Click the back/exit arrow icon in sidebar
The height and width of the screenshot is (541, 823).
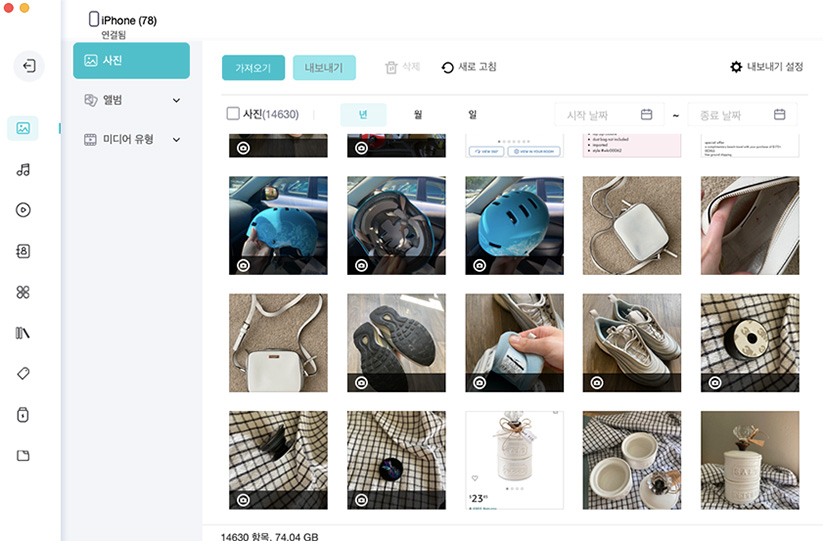pos(29,67)
